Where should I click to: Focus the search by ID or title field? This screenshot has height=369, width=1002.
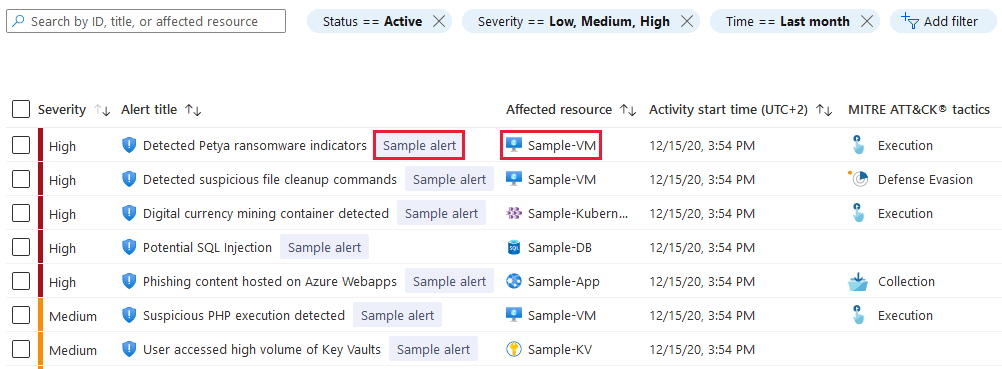coord(146,21)
